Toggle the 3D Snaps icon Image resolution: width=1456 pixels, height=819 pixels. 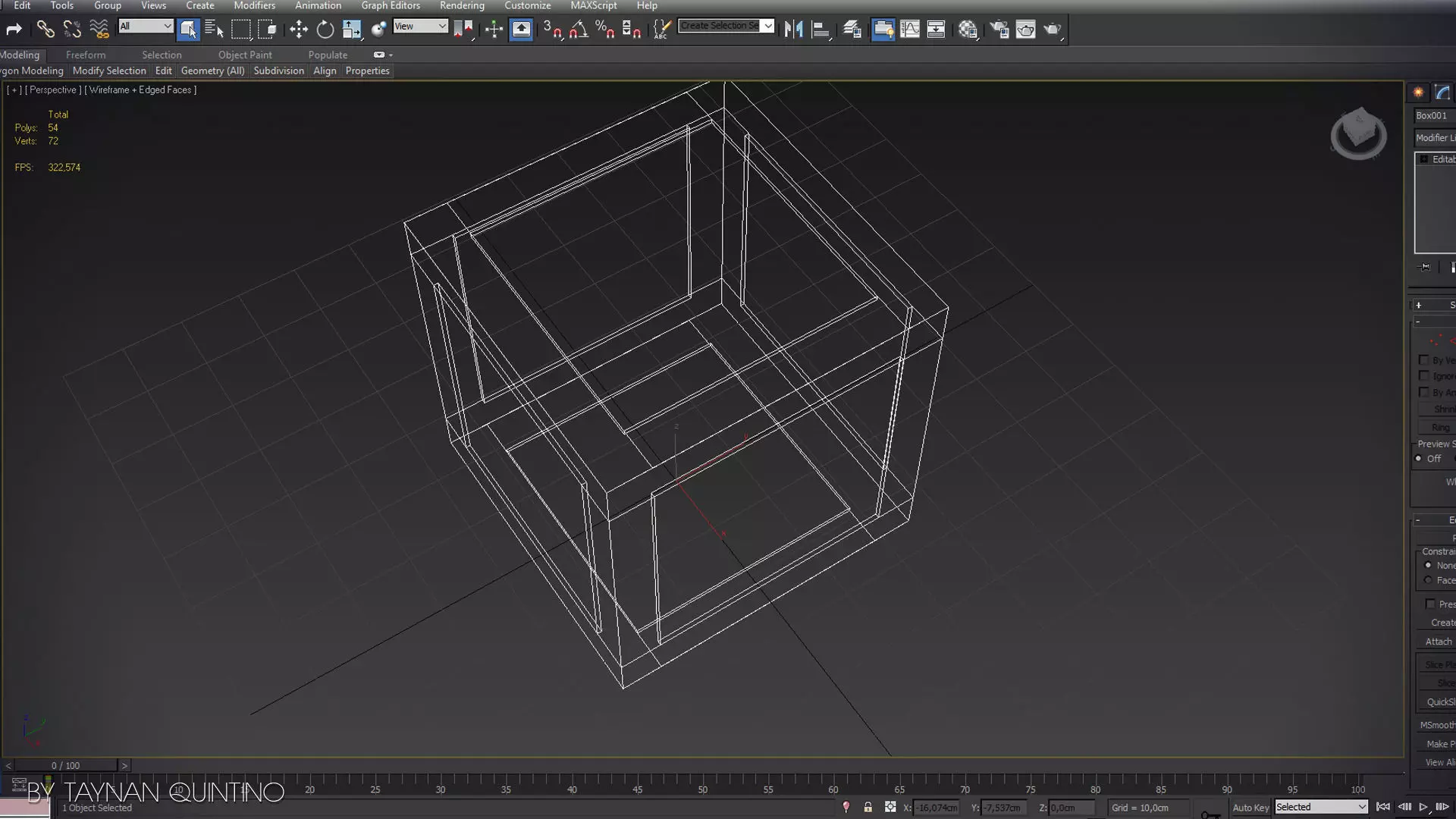(x=552, y=30)
